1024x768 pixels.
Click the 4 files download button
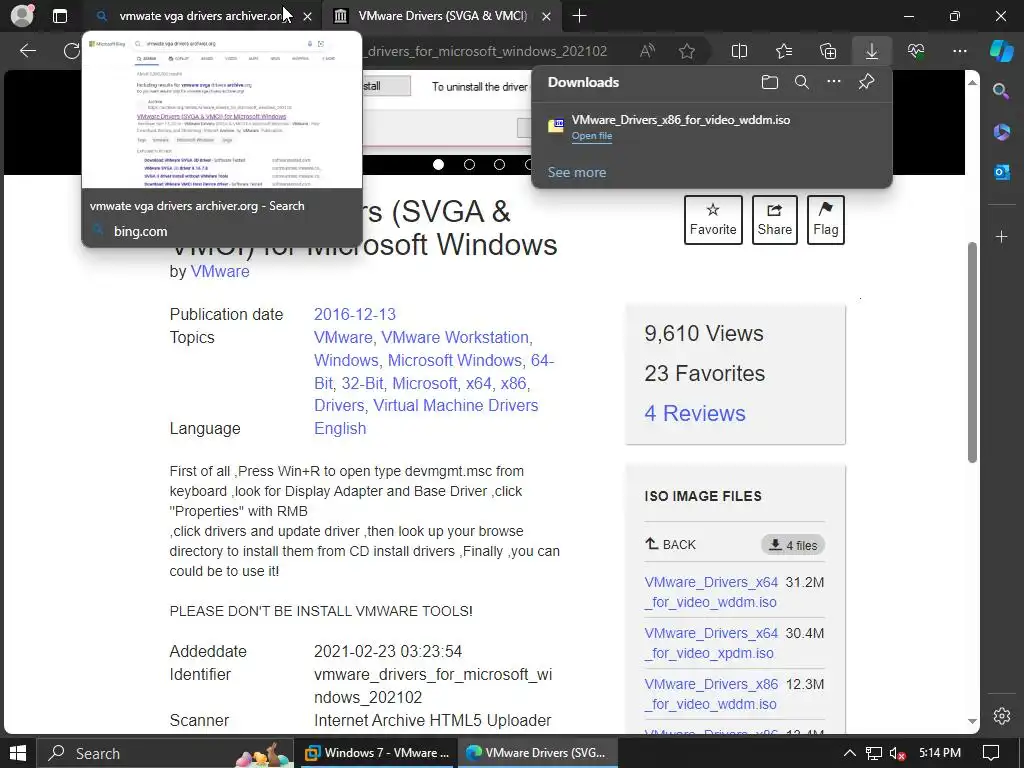pos(793,545)
